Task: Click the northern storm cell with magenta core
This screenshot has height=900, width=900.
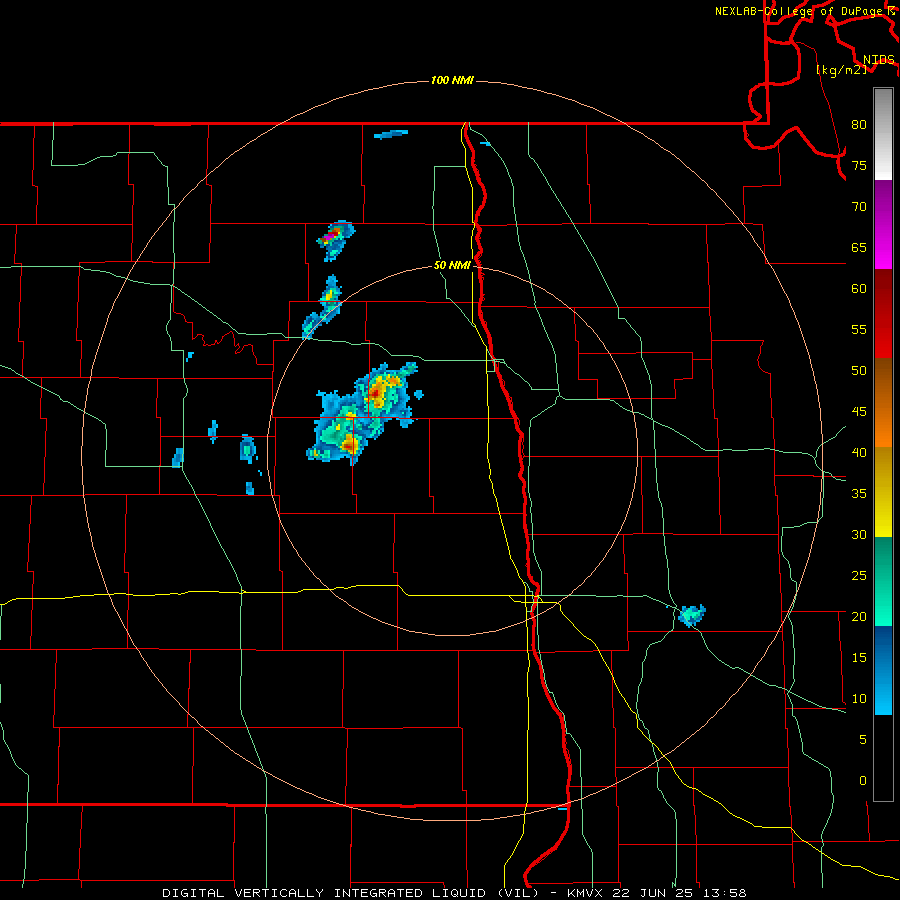Action: click(x=336, y=239)
